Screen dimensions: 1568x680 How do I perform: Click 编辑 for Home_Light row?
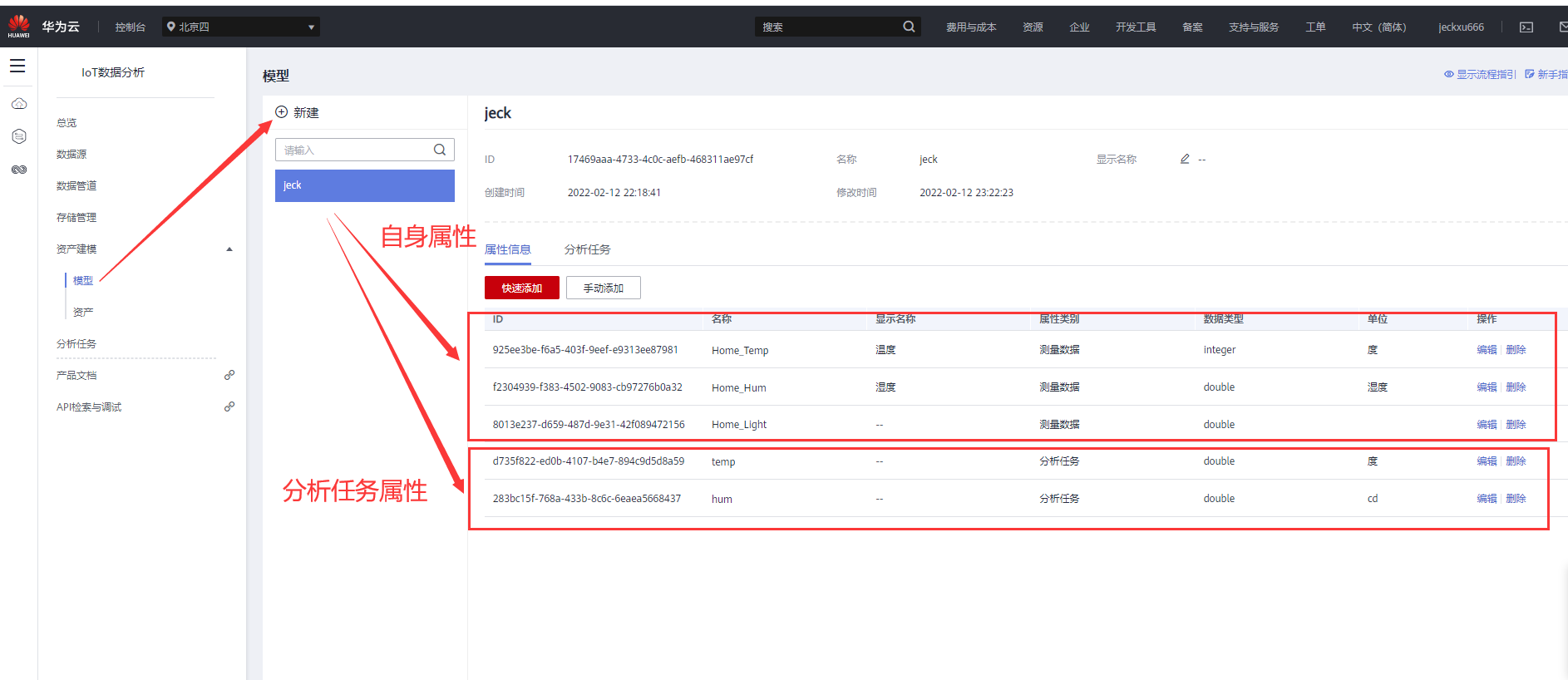[x=1487, y=424]
